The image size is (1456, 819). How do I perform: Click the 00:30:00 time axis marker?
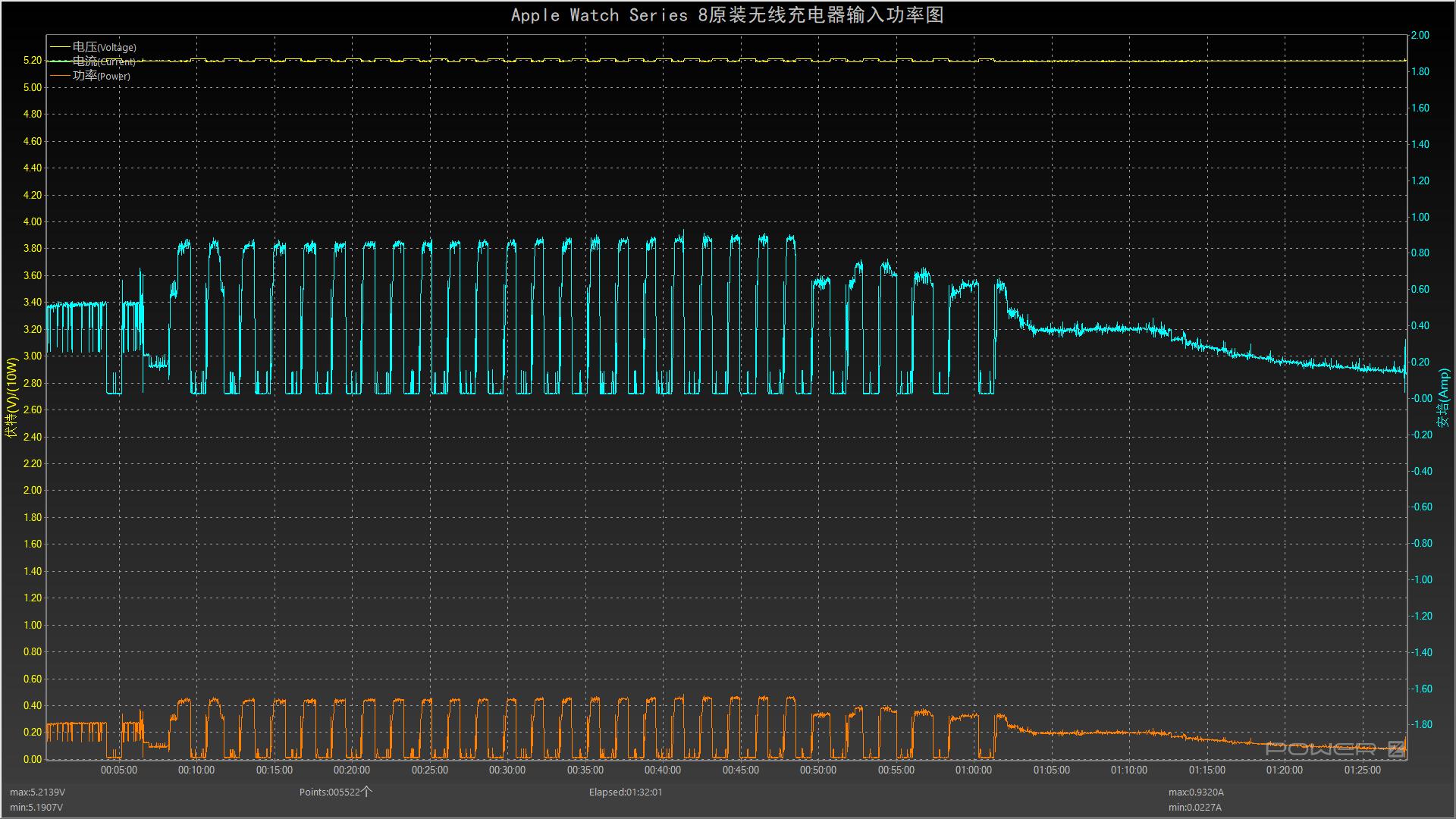[x=507, y=770]
